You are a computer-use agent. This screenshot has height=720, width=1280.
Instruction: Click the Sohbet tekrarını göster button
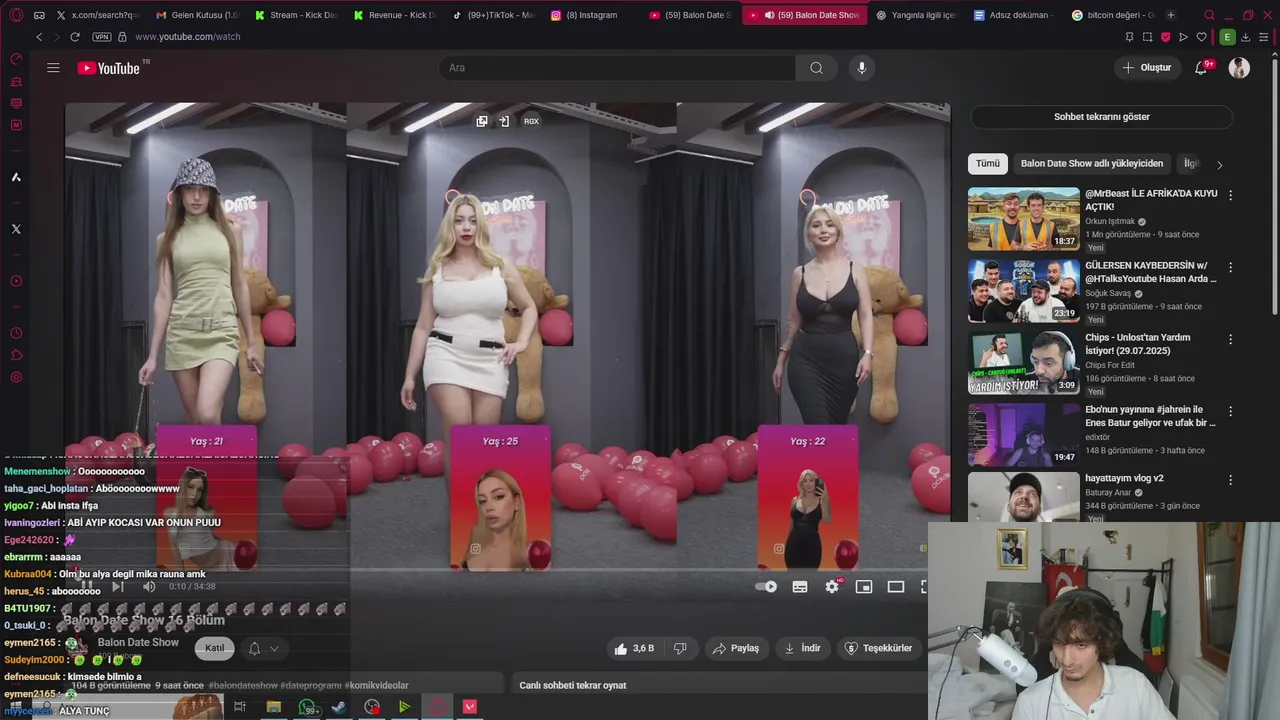1102,117
